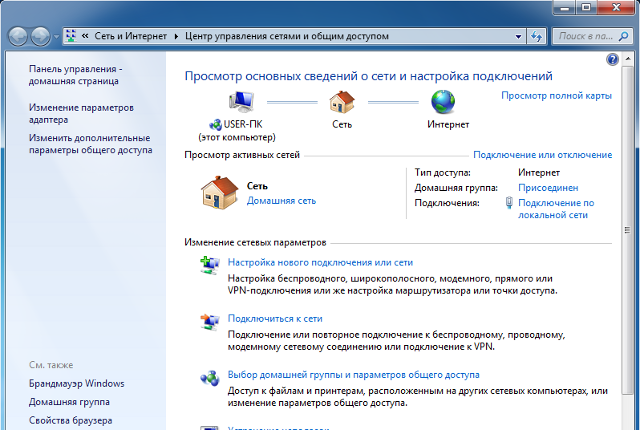Click 'Тип доступа:' label text
This screenshot has width=640, height=430.
click(x=442, y=173)
